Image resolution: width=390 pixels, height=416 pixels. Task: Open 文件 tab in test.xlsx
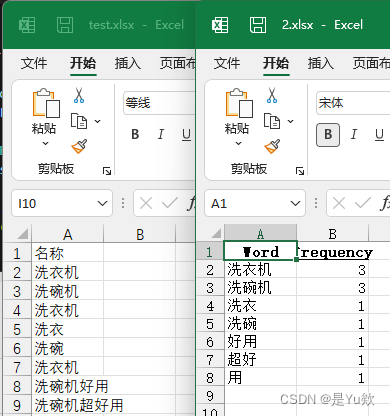34,63
